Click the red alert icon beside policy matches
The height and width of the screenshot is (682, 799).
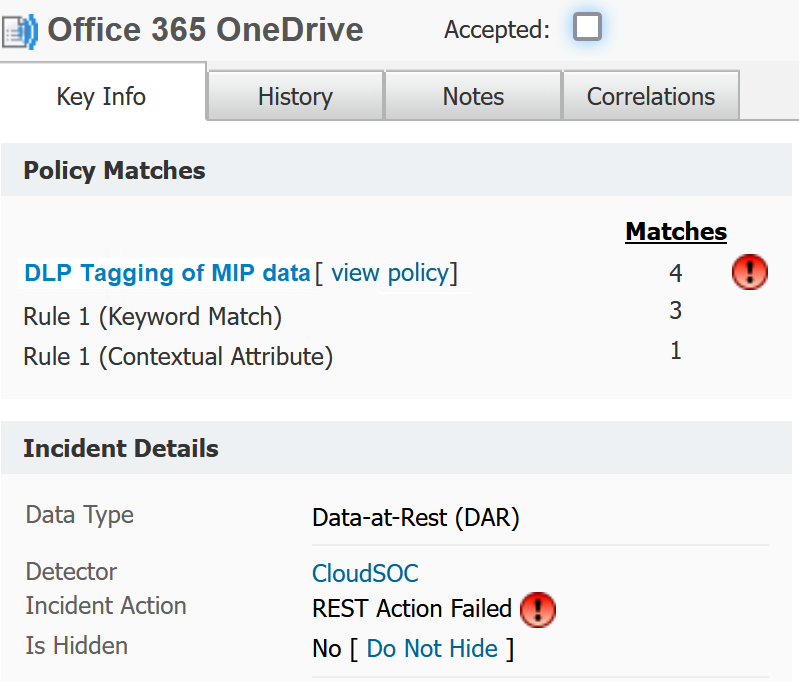750,272
